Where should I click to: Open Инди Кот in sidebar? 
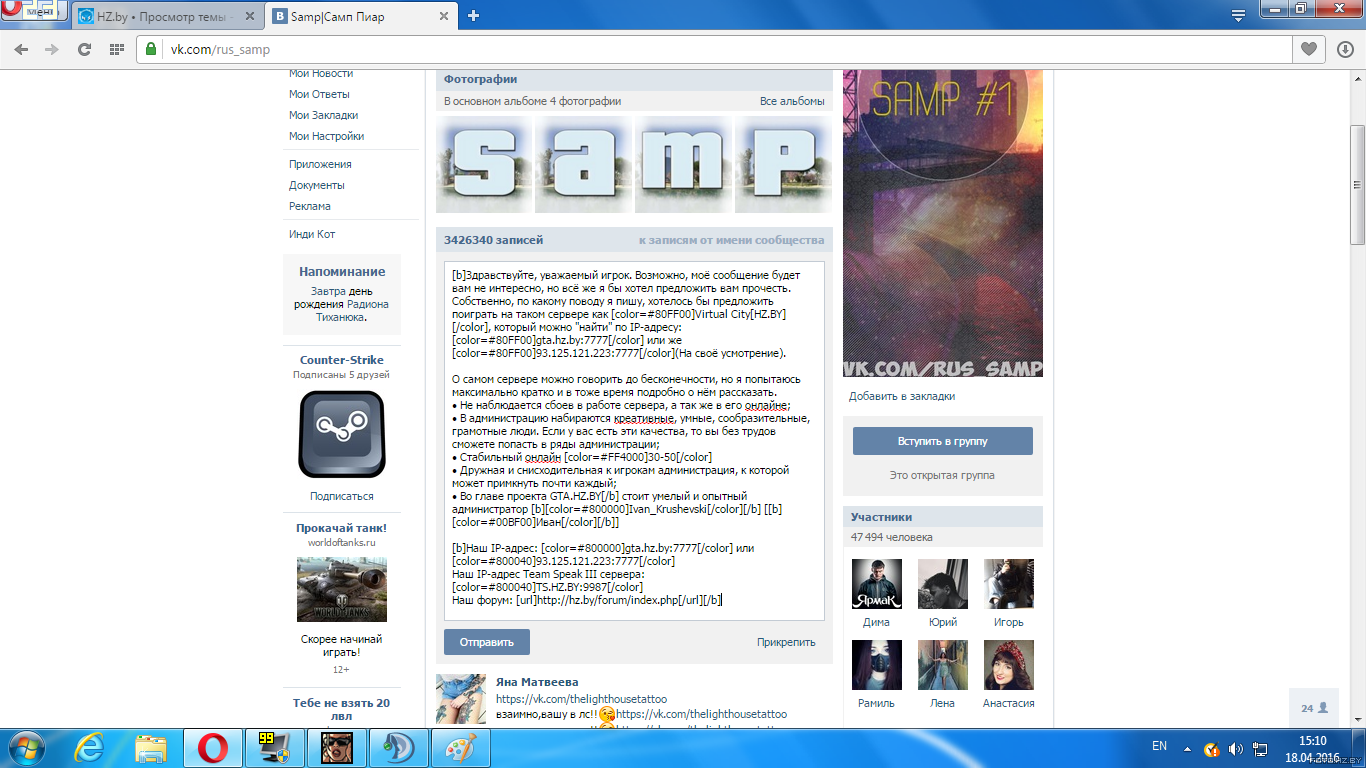(312, 234)
